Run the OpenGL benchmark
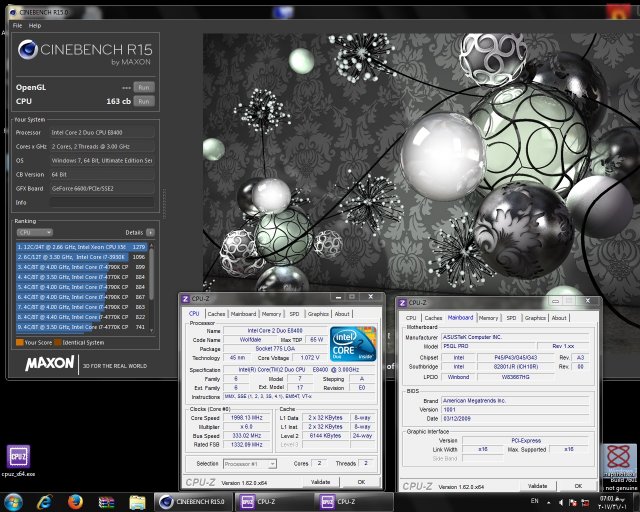Image resolution: width=640 pixels, height=512 pixels. coord(144,87)
